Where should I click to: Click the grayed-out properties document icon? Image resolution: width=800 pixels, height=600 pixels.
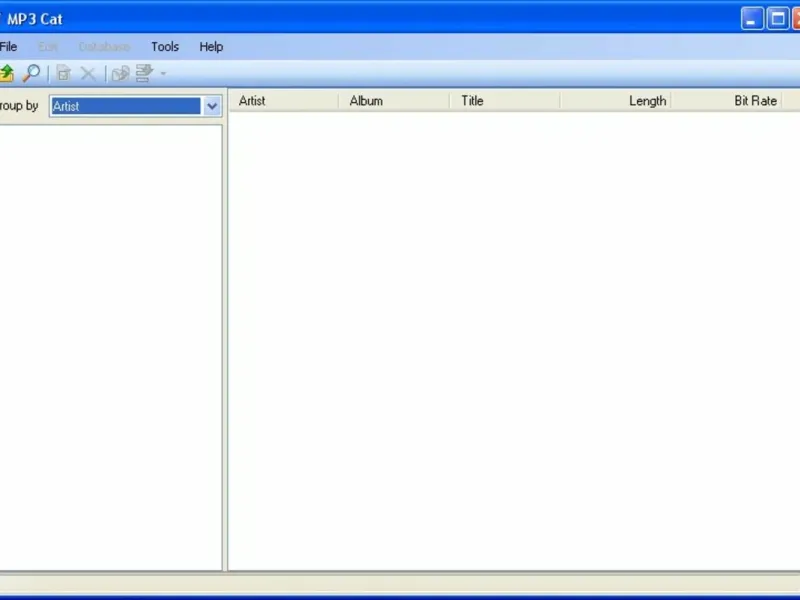[64, 73]
